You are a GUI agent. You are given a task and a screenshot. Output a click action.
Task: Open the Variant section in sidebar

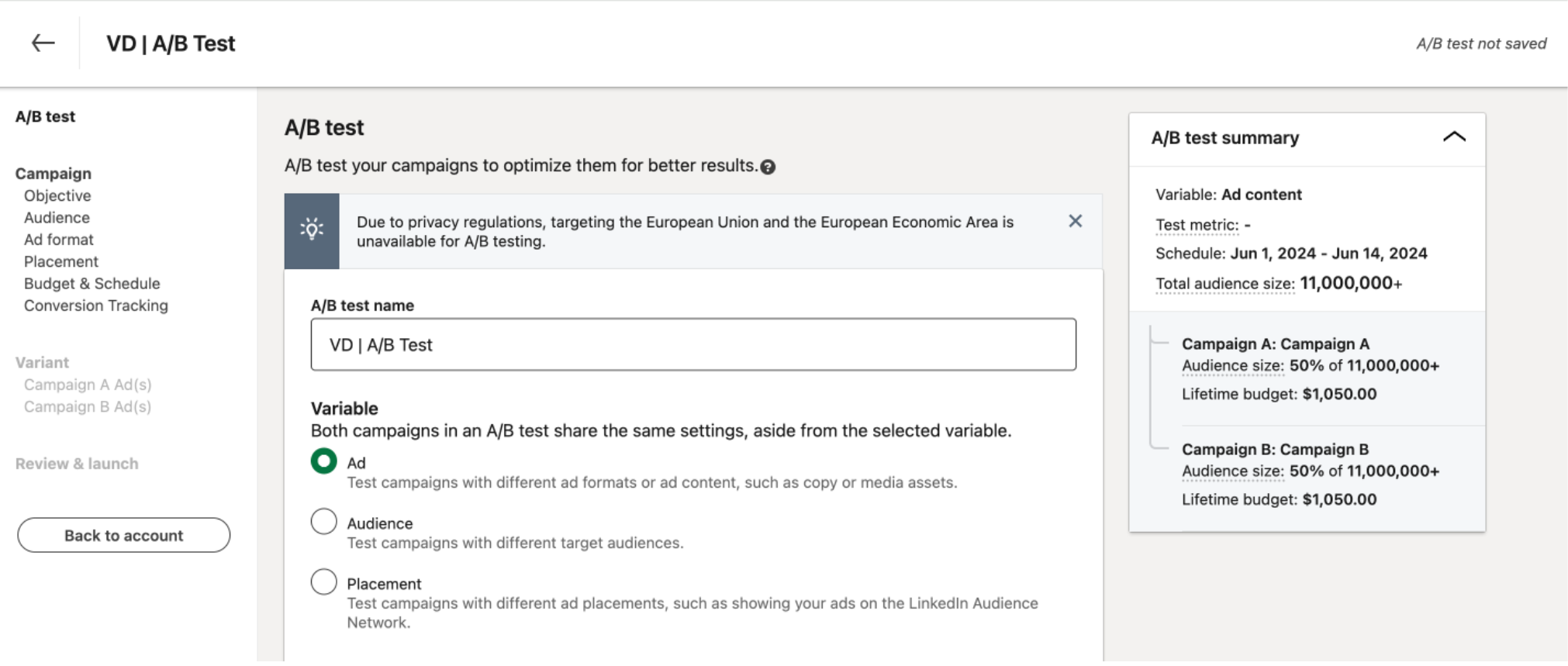pyautogui.click(x=43, y=362)
